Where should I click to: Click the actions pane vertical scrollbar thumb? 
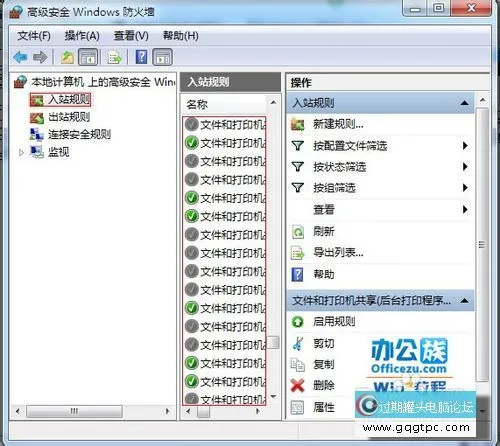(x=482, y=245)
